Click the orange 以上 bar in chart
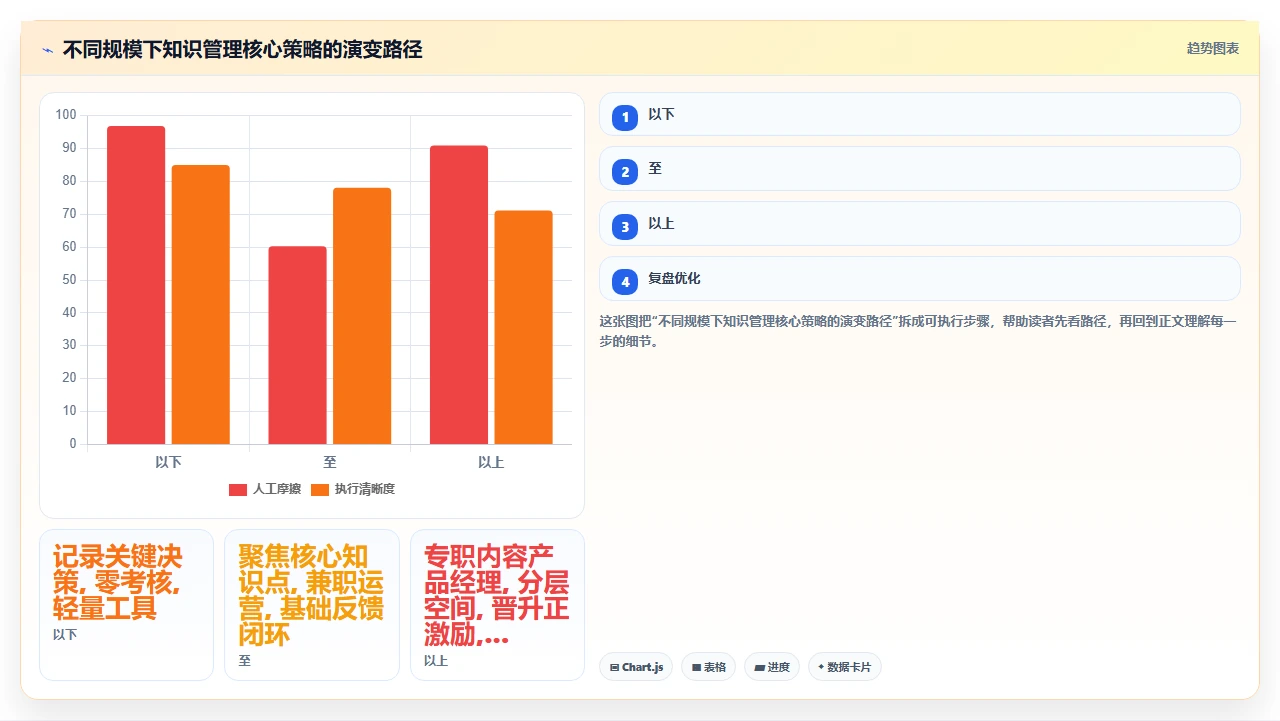Screen dimensions: 1280x721 coord(523,327)
